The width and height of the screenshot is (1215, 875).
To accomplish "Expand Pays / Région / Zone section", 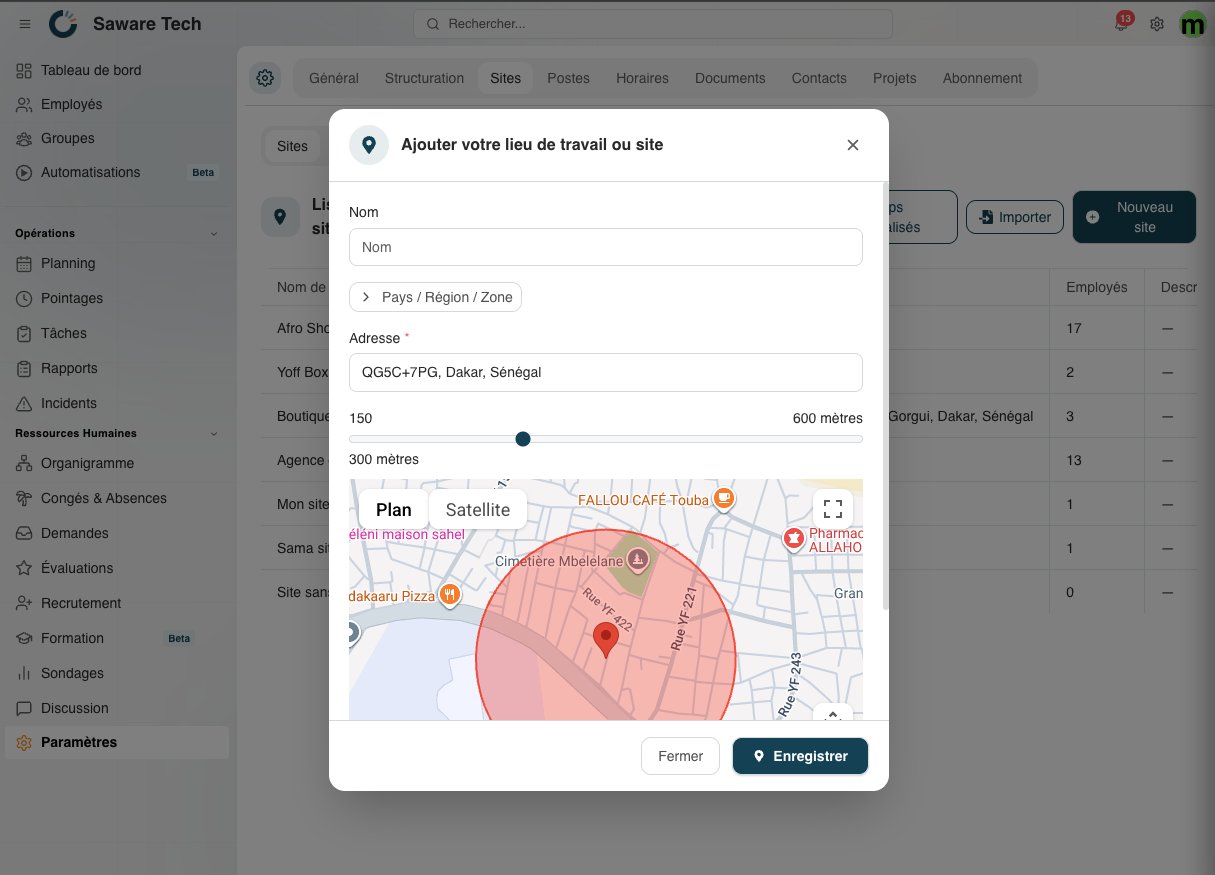I will tap(435, 297).
